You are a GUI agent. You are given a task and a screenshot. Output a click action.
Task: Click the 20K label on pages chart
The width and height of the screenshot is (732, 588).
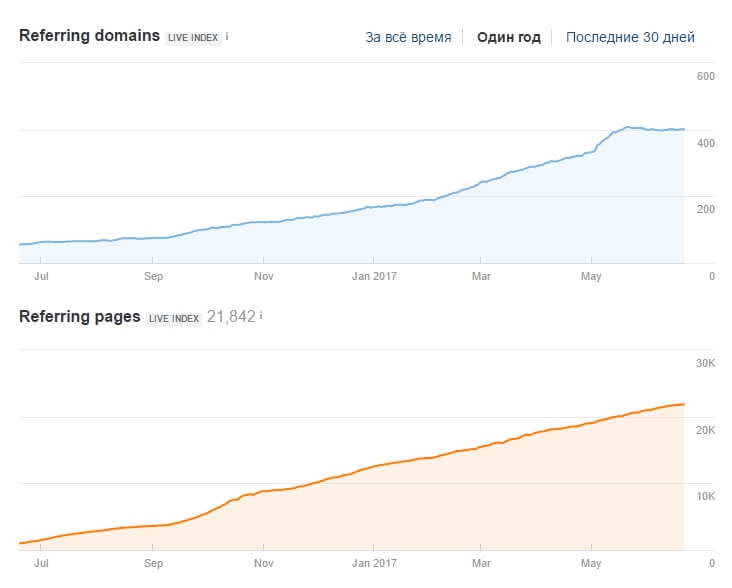pyautogui.click(x=705, y=430)
